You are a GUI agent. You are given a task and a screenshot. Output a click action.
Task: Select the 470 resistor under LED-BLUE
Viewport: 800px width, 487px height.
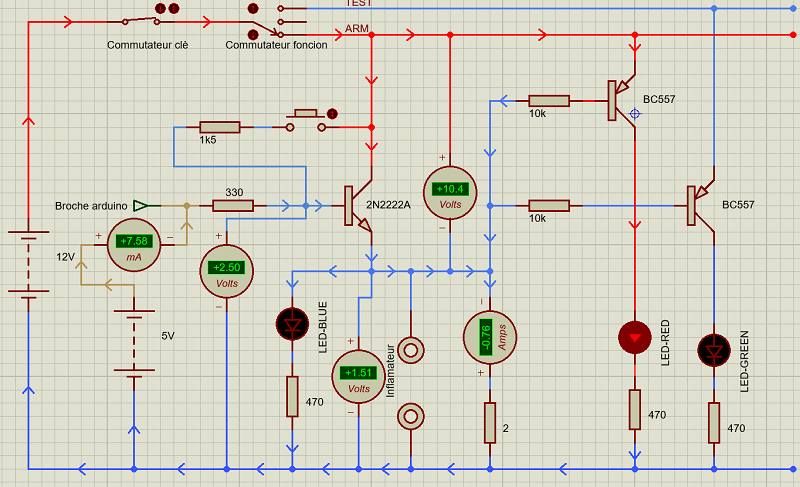point(292,397)
